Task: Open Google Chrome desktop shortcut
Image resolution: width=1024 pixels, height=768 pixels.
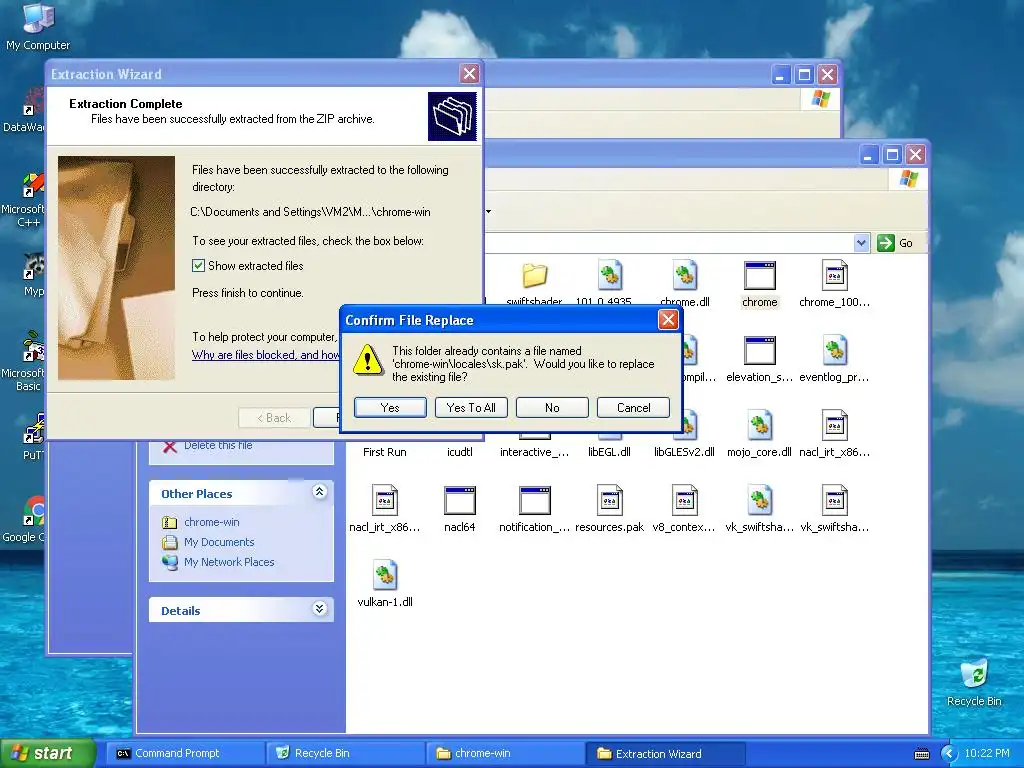Action: tap(24, 520)
